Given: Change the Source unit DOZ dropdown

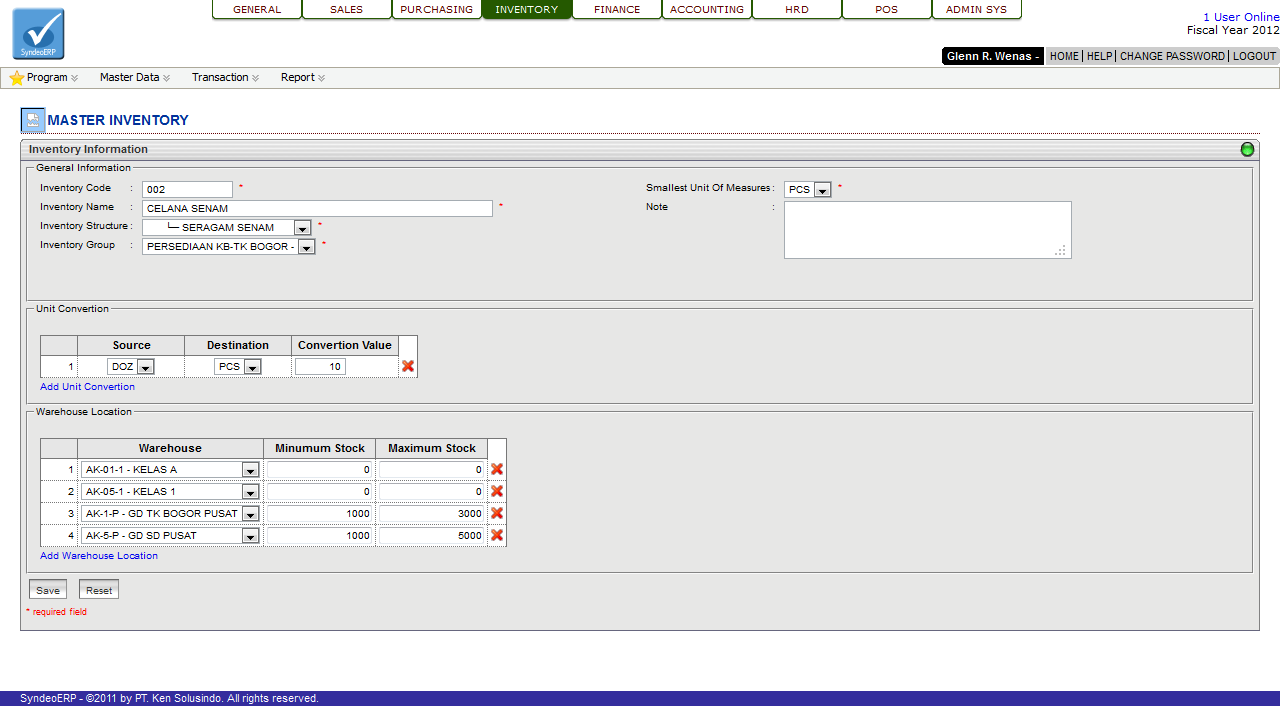Looking at the screenshot, I should [145, 367].
